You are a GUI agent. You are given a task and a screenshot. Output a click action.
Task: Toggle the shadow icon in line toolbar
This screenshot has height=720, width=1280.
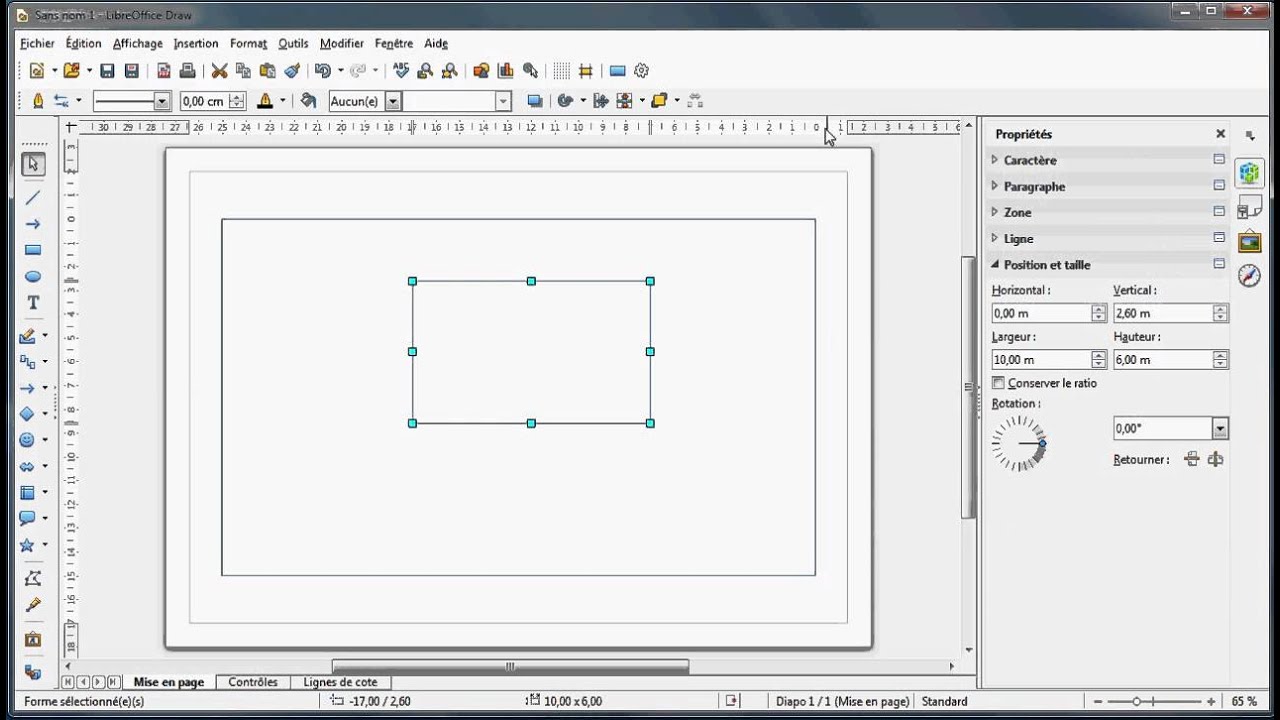[534, 101]
